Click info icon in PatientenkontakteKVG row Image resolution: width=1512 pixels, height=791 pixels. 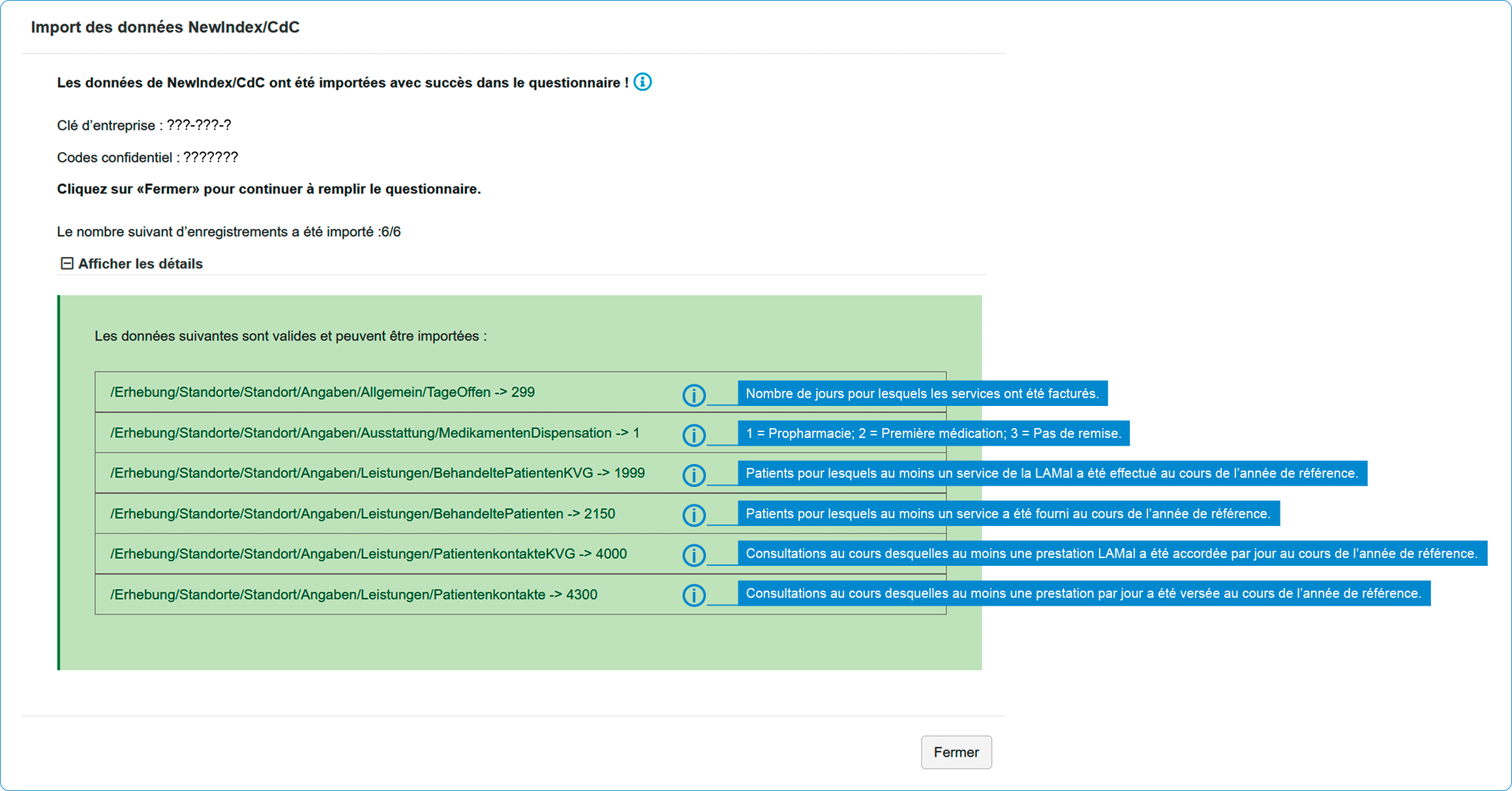pos(693,555)
